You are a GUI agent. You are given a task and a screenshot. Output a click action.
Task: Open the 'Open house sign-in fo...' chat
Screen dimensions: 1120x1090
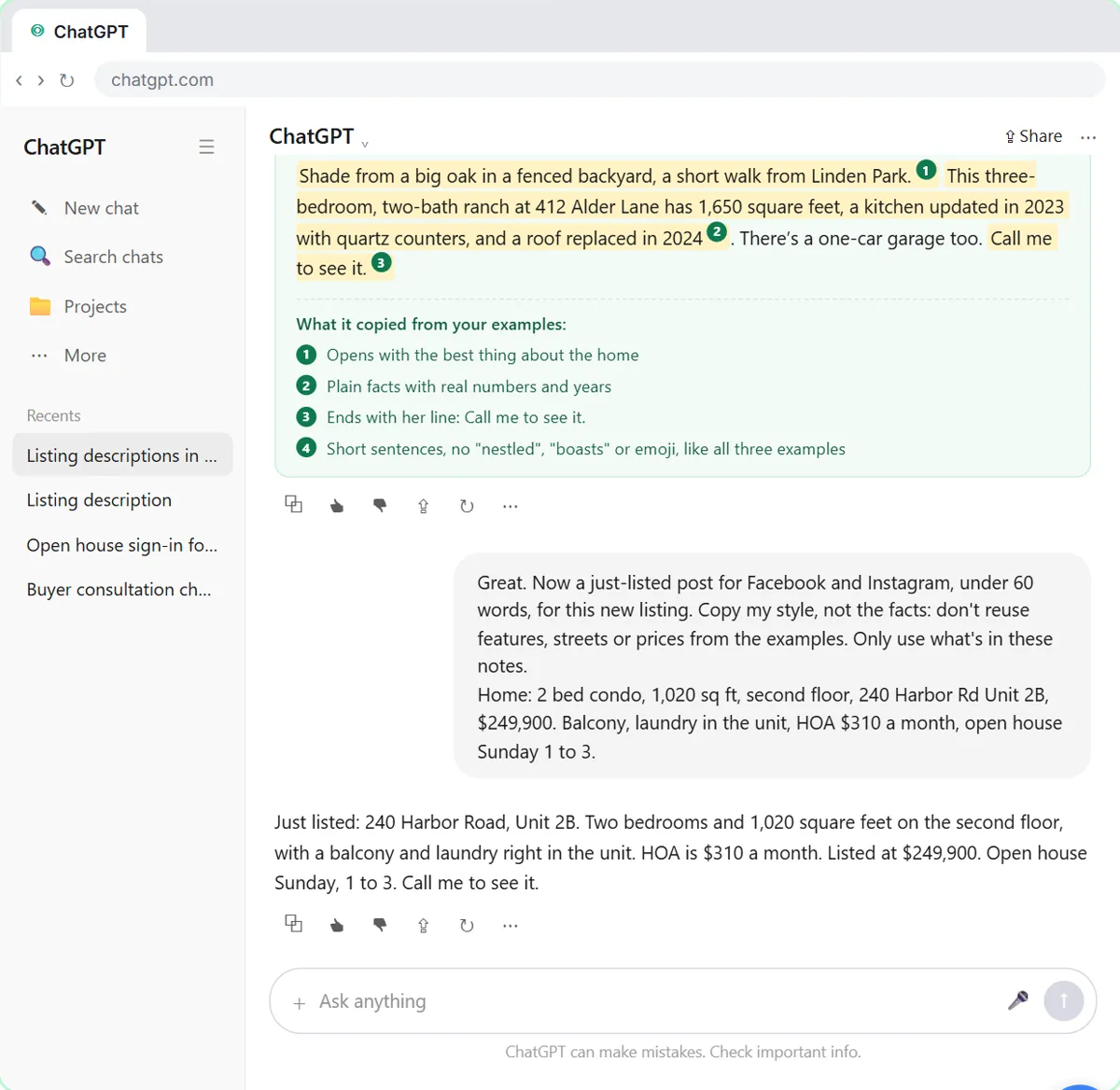[x=122, y=545]
